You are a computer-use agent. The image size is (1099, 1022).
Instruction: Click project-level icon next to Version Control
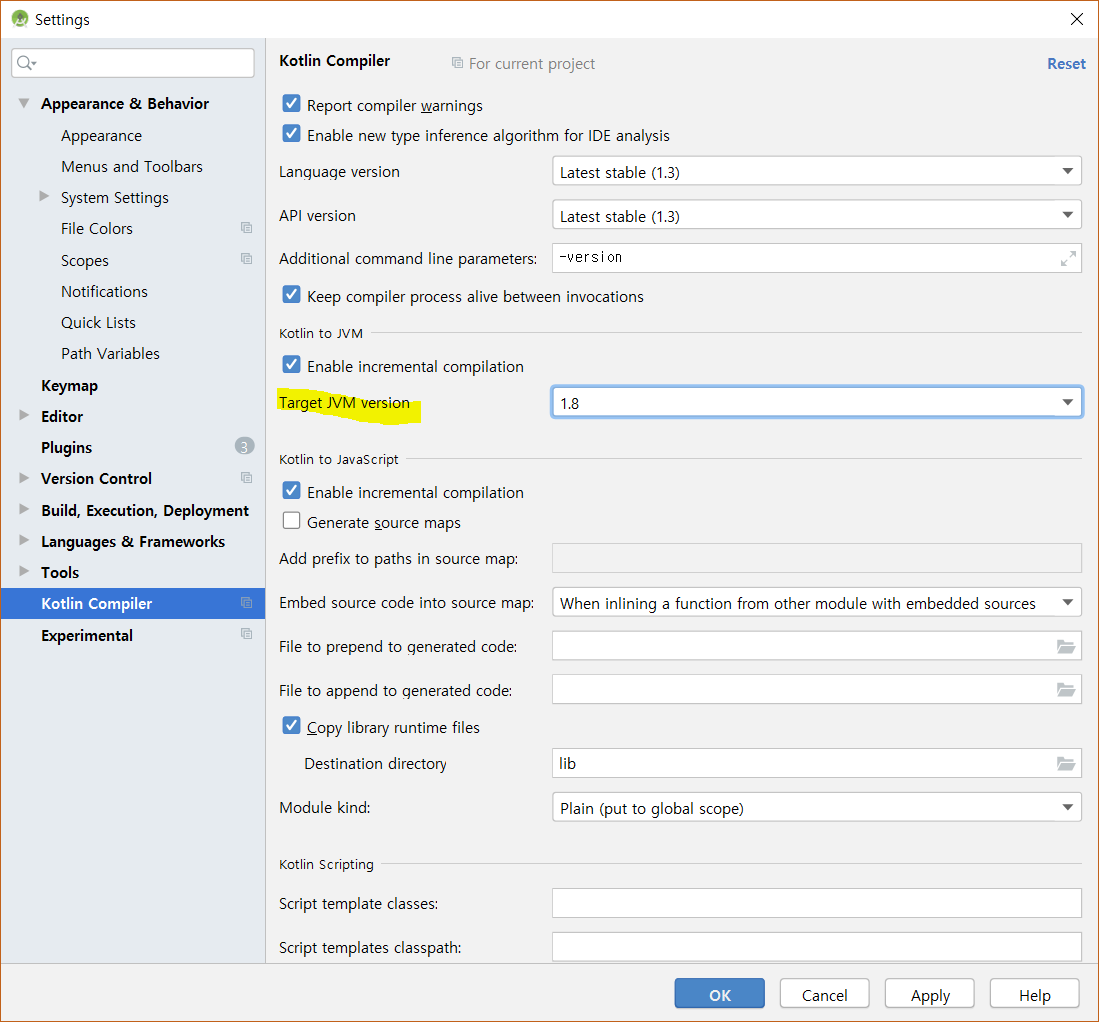click(247, 477)
